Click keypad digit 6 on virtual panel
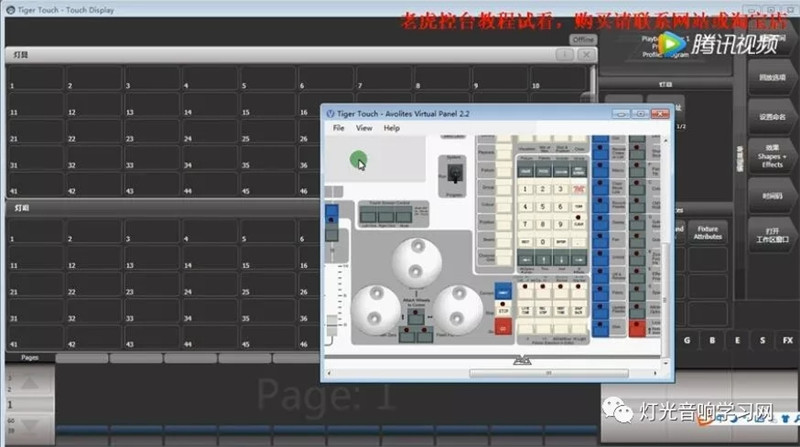Viewport: 800px width, 447px height. [560, 207]
